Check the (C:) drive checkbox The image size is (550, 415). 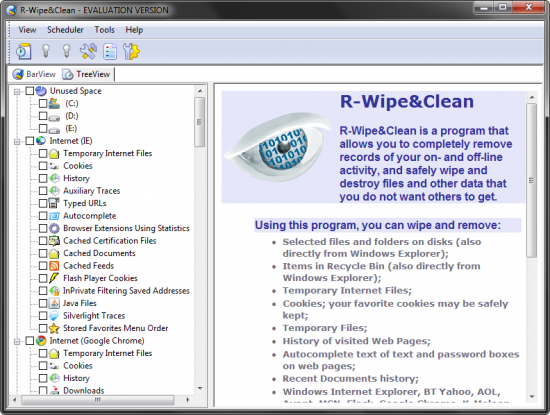[x=43, y=103]
